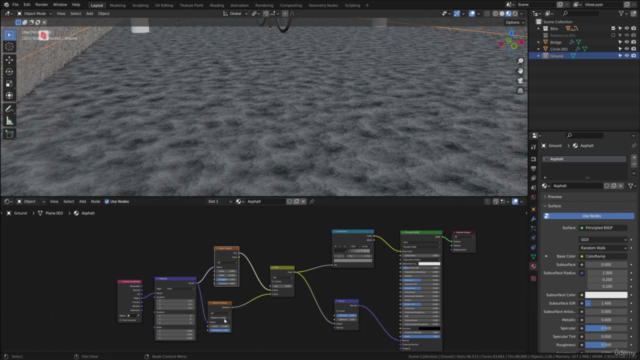The image size is (640, 360).
Task: Switch to the UV Editing workspace tab
Action: click(164, 5)
